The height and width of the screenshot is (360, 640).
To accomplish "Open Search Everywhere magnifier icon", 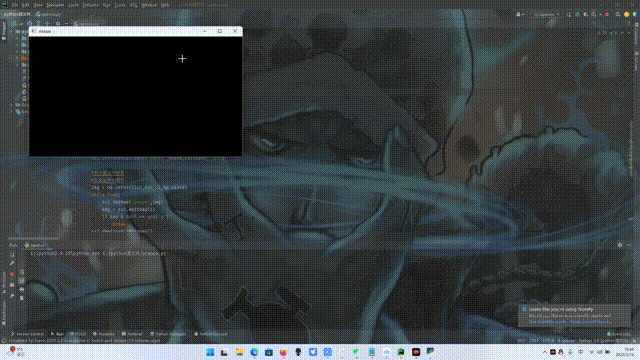I will tap(618, 14).
